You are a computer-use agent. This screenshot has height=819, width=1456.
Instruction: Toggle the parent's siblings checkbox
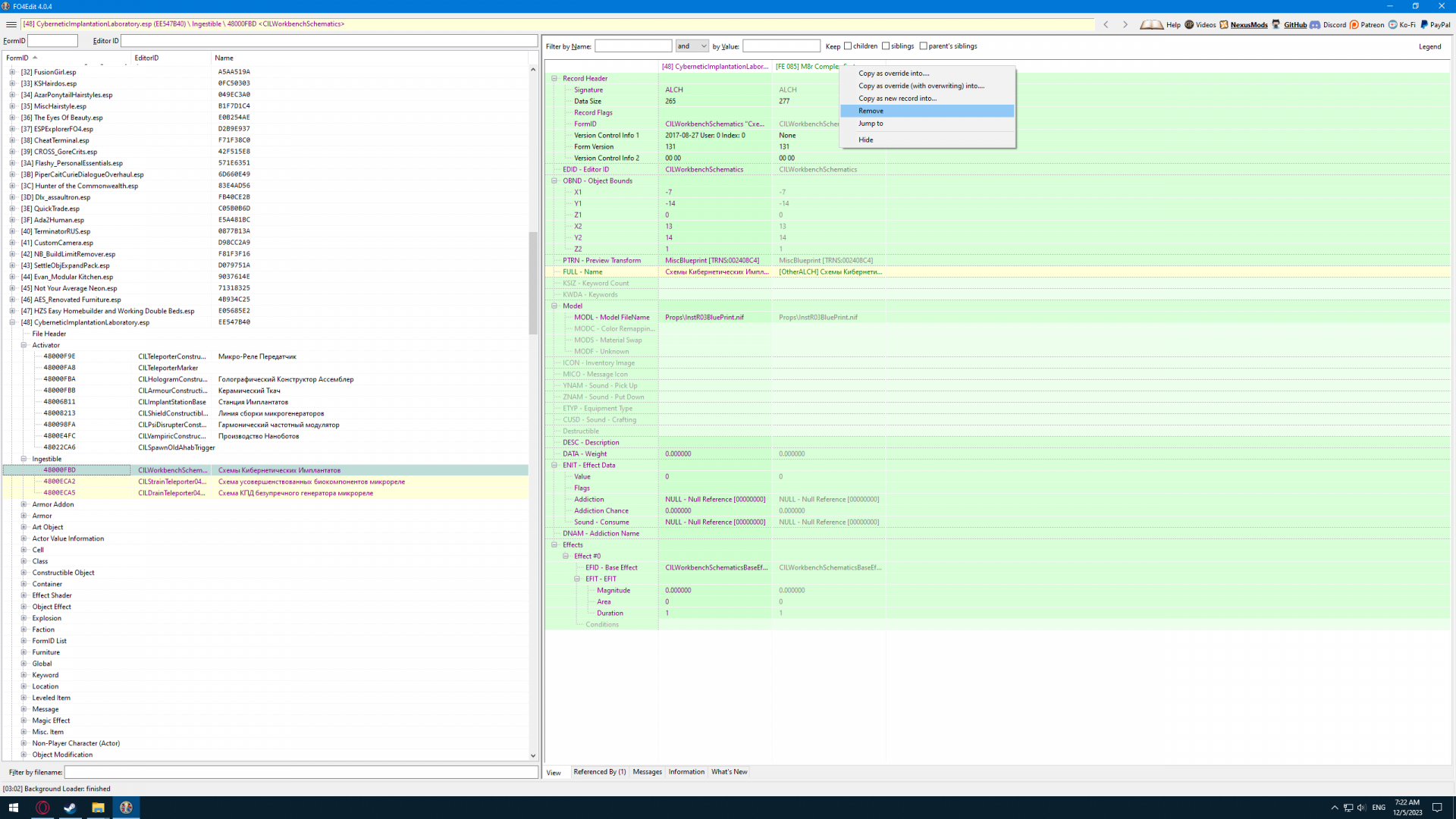point(923,46)
